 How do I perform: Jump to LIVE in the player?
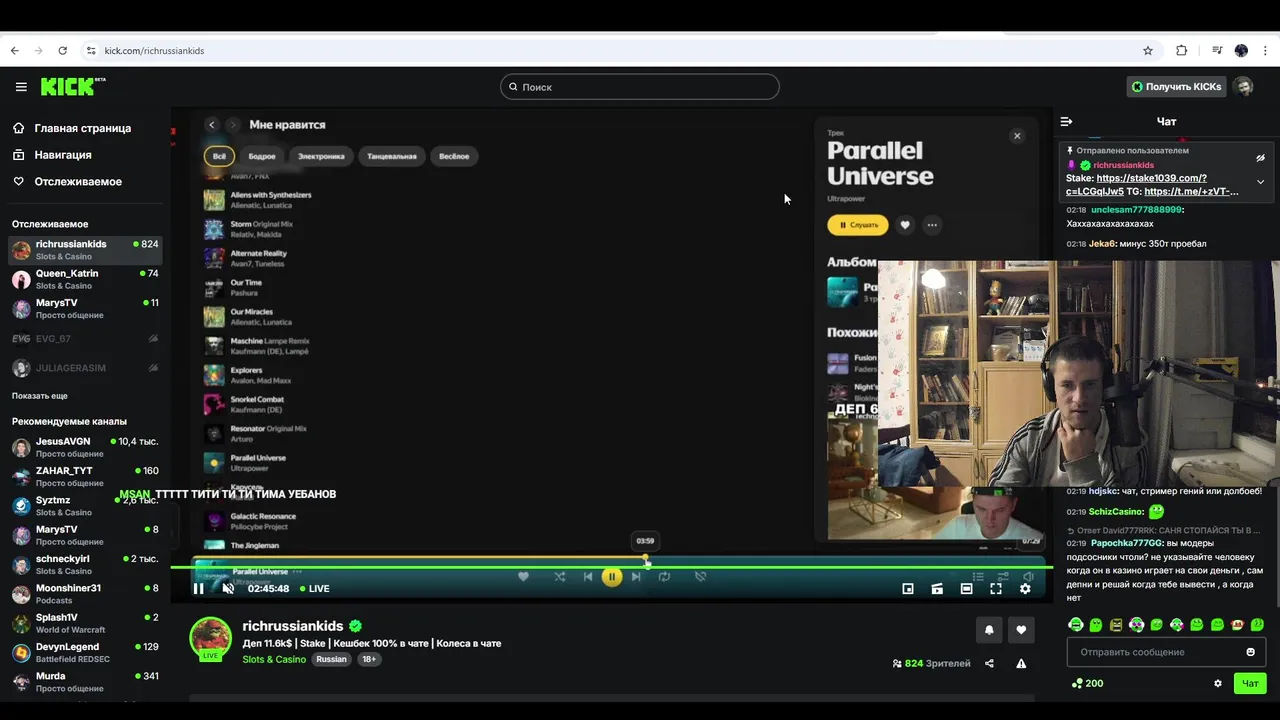[314, 589]
